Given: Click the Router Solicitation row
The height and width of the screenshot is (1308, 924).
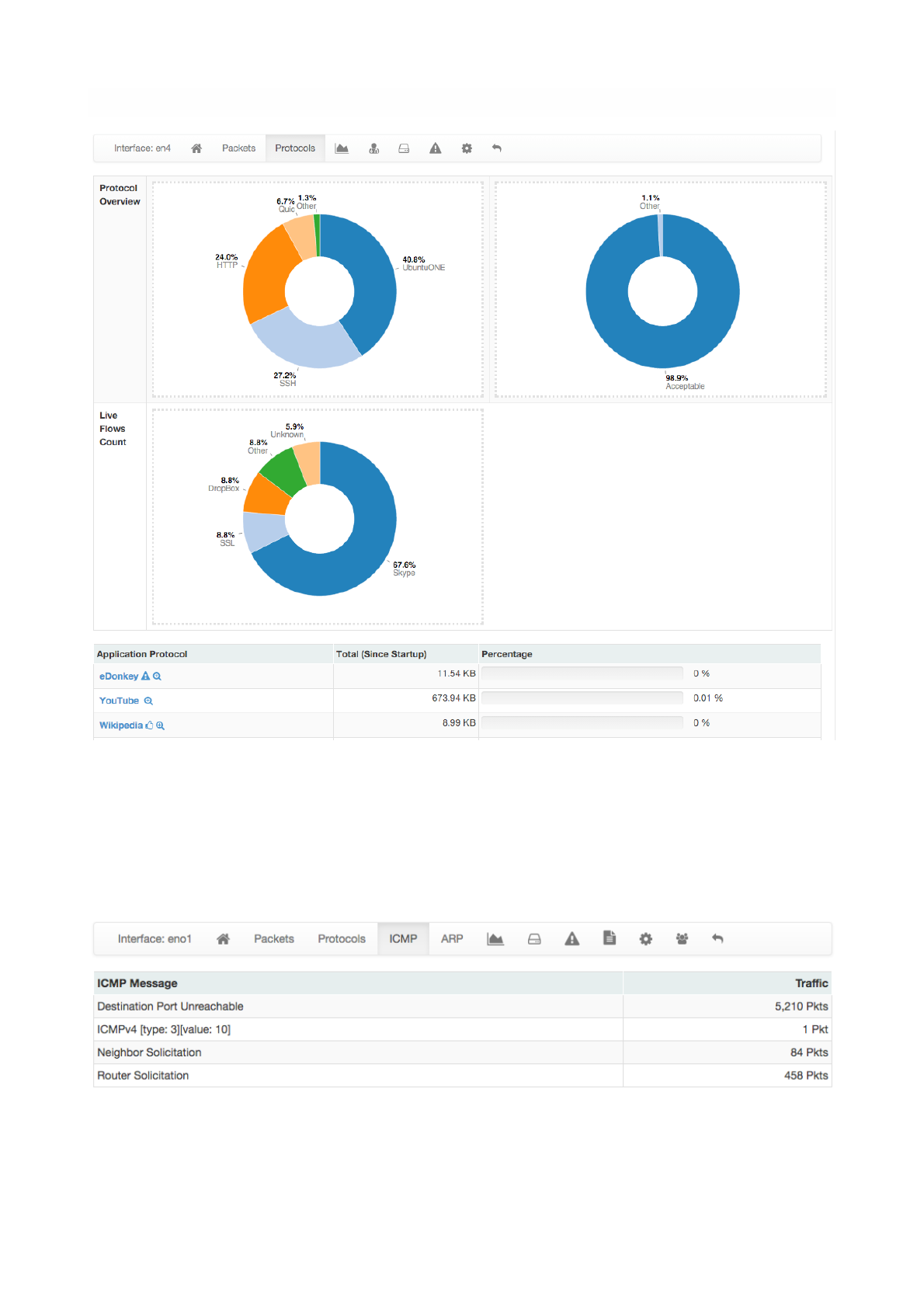Looking at the screenshot, I should click(x=463, y=1076).
